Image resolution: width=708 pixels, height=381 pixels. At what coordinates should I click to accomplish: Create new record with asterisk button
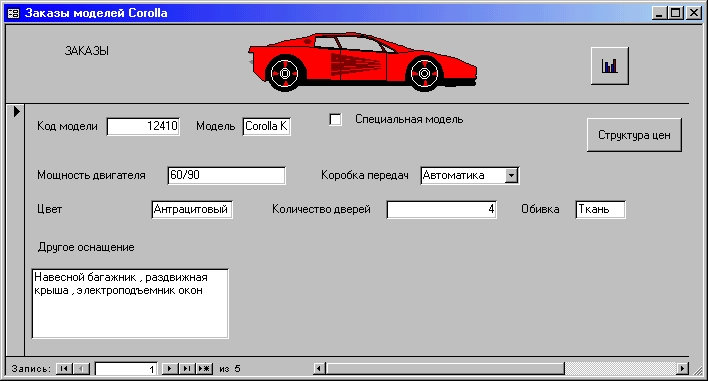pyautogui.click(x=204, y=368)
